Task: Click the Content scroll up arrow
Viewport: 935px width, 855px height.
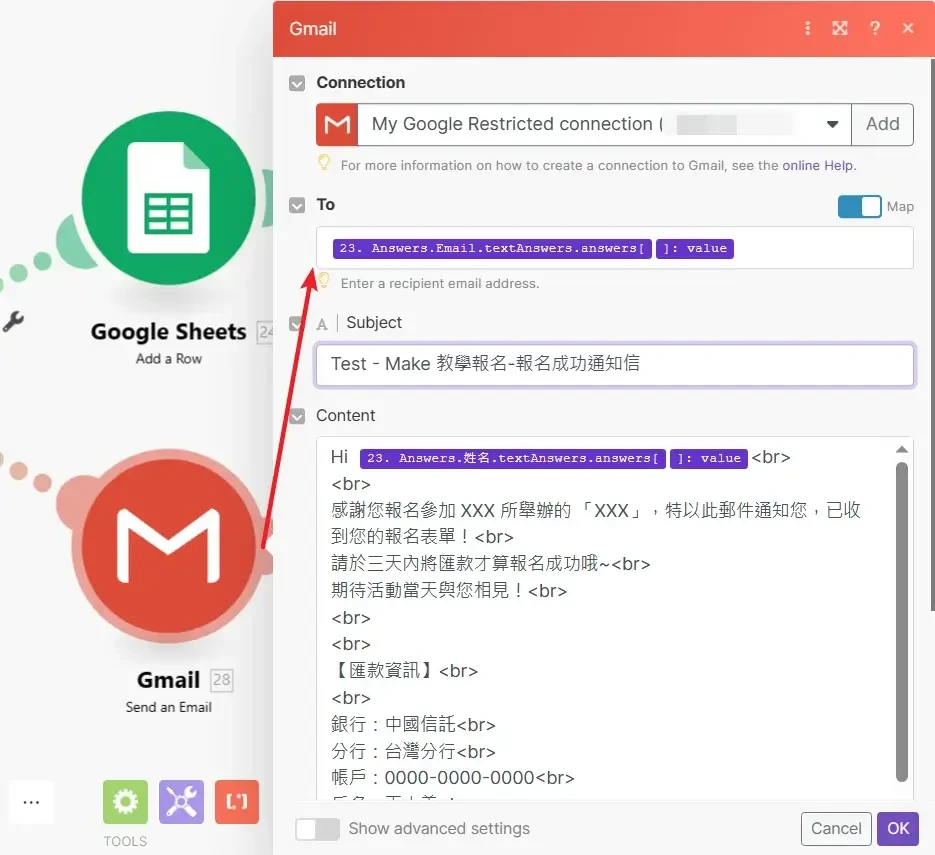Action: 902,450
